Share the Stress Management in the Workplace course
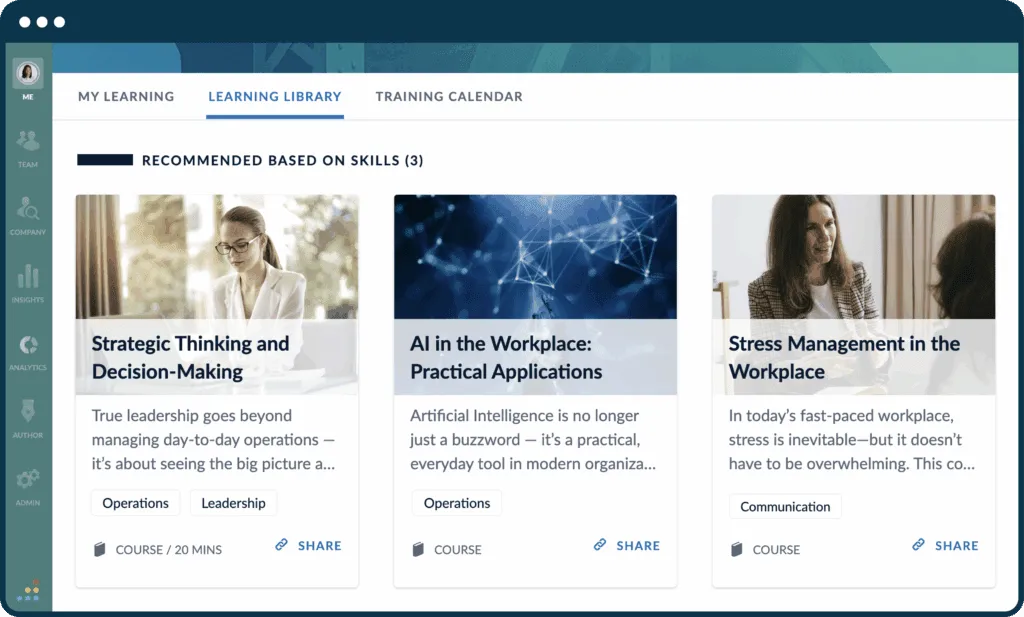Image resolution: width=1024 pixels, height=617 pixels. (x=946, y=546)
